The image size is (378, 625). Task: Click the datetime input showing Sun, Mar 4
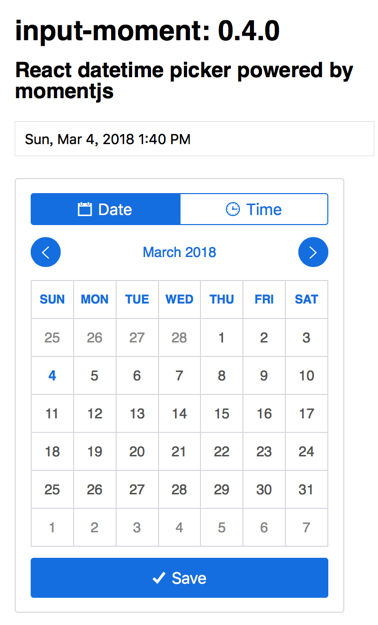tap(194, 139)
